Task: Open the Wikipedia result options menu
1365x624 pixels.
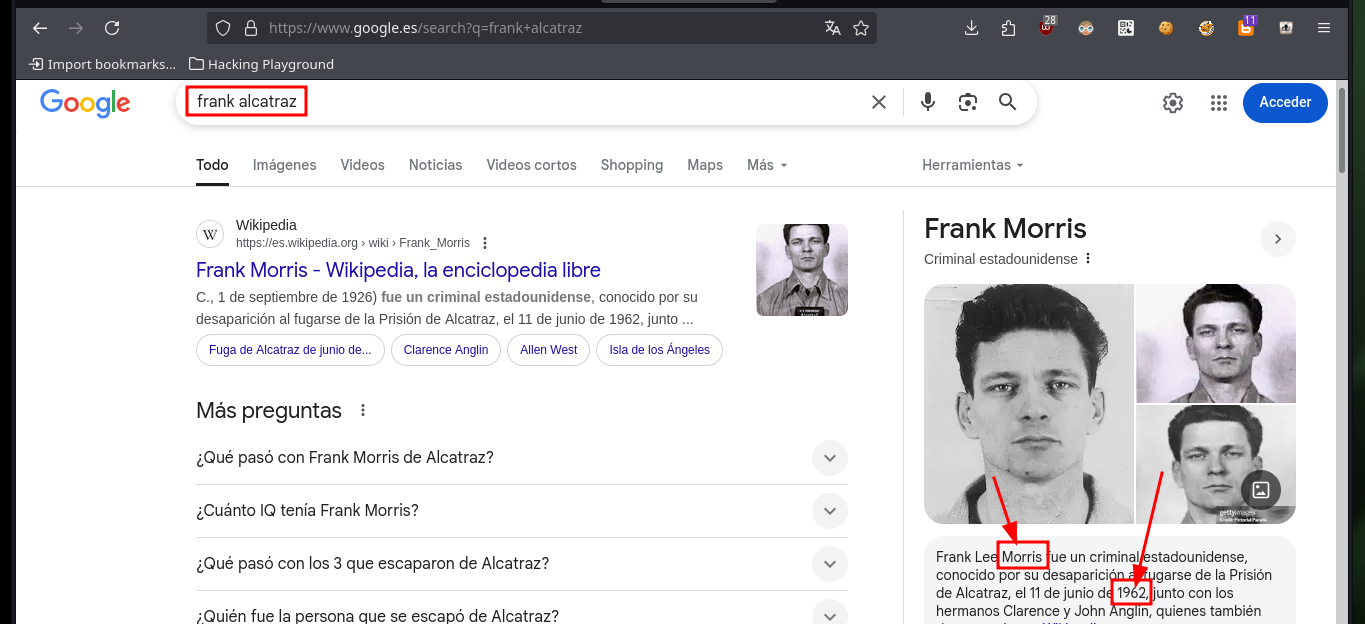Action: click(485, 243)
